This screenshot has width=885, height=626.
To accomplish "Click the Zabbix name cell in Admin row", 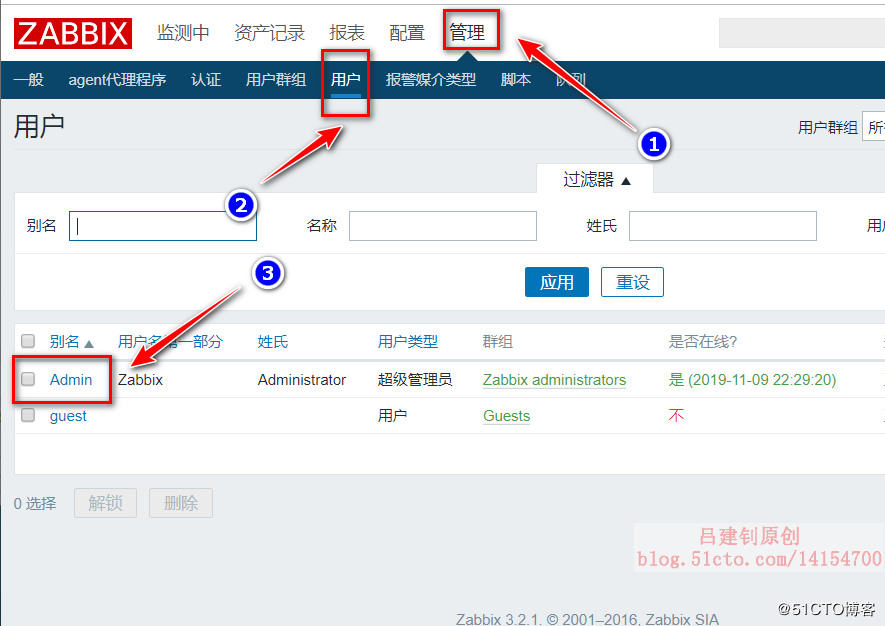I will coord(140,380).
